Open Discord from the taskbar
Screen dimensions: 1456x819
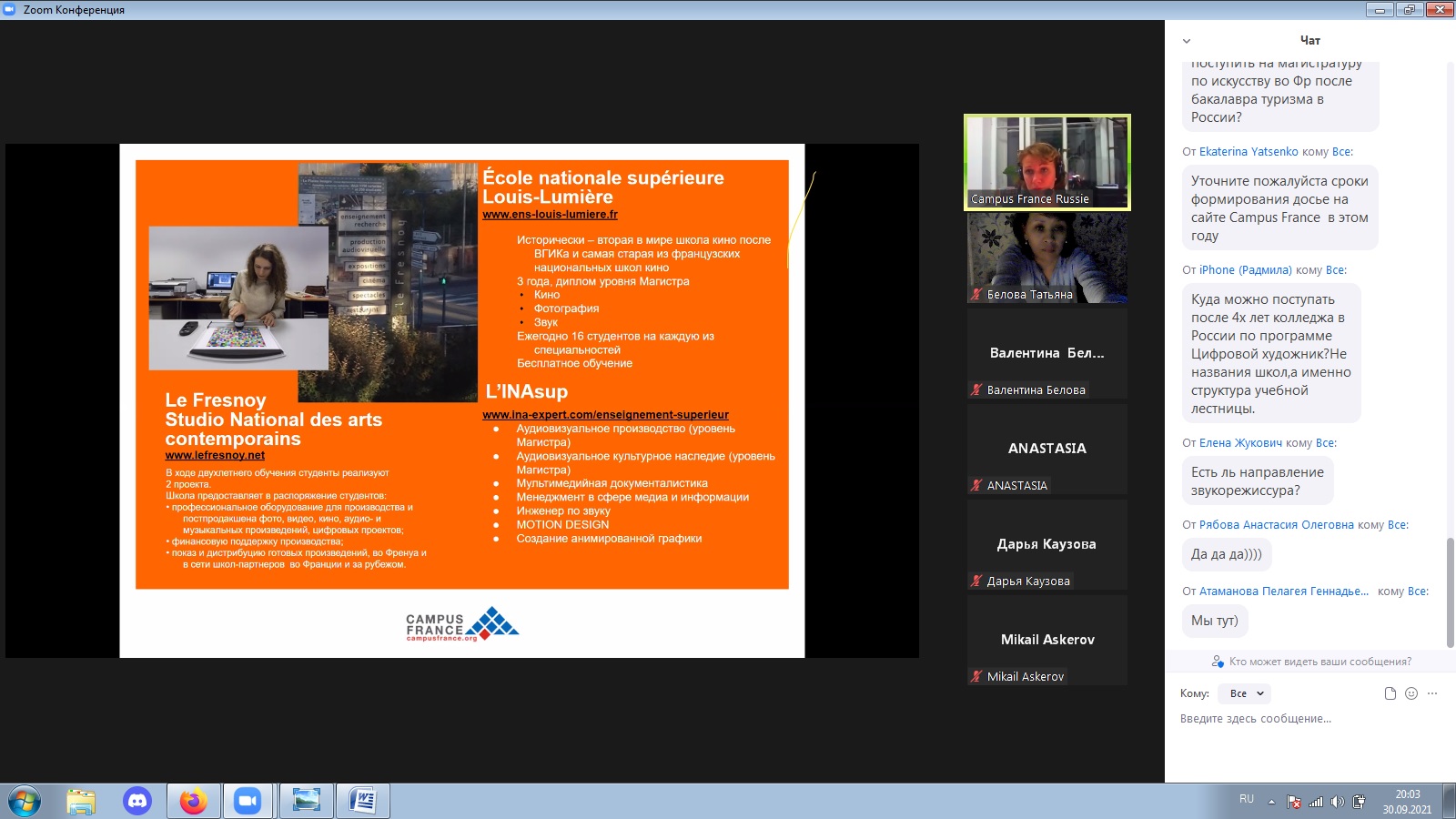pos(137,801)
